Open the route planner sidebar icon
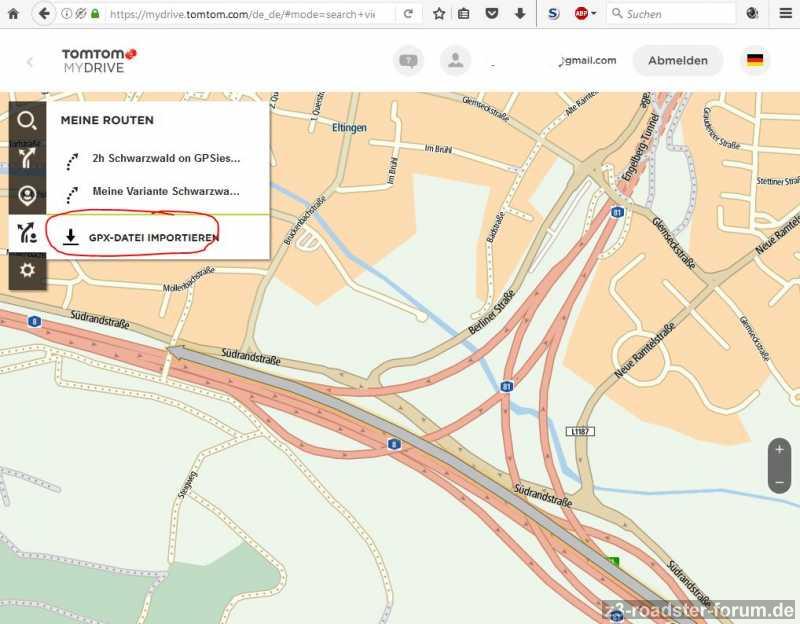 tap(27, 158)
